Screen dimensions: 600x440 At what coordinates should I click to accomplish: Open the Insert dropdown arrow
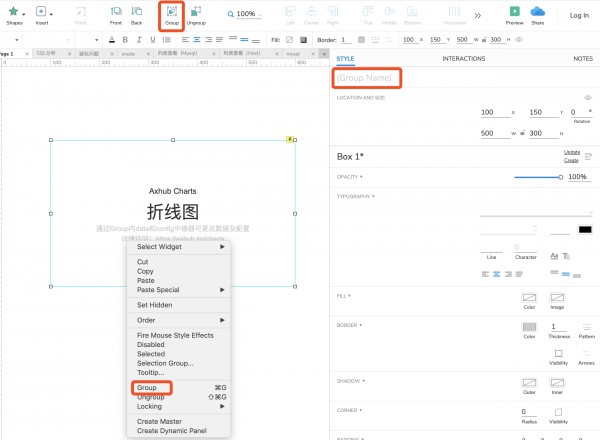point(51,15)
